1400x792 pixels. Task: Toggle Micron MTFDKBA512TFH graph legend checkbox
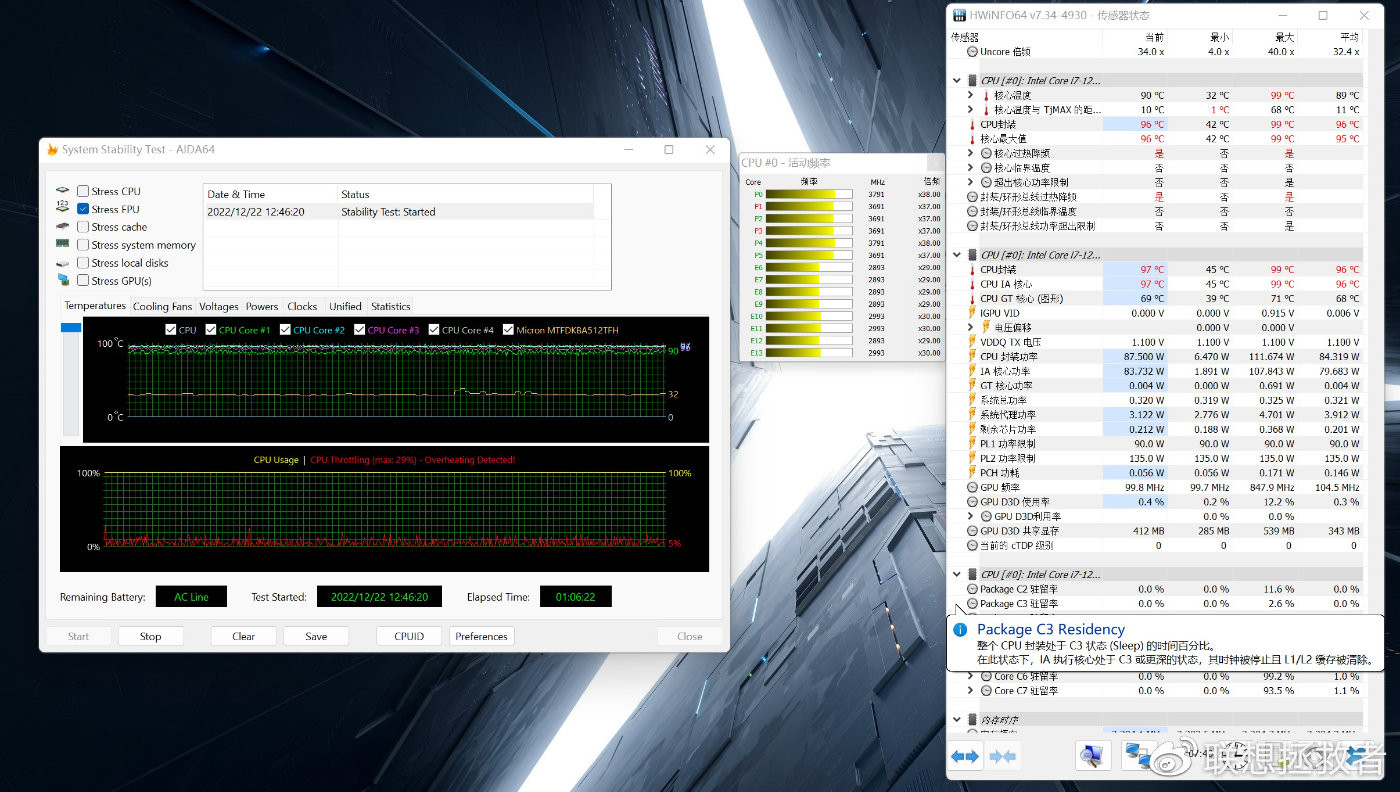pyautogui.click(x=509, y=330)
